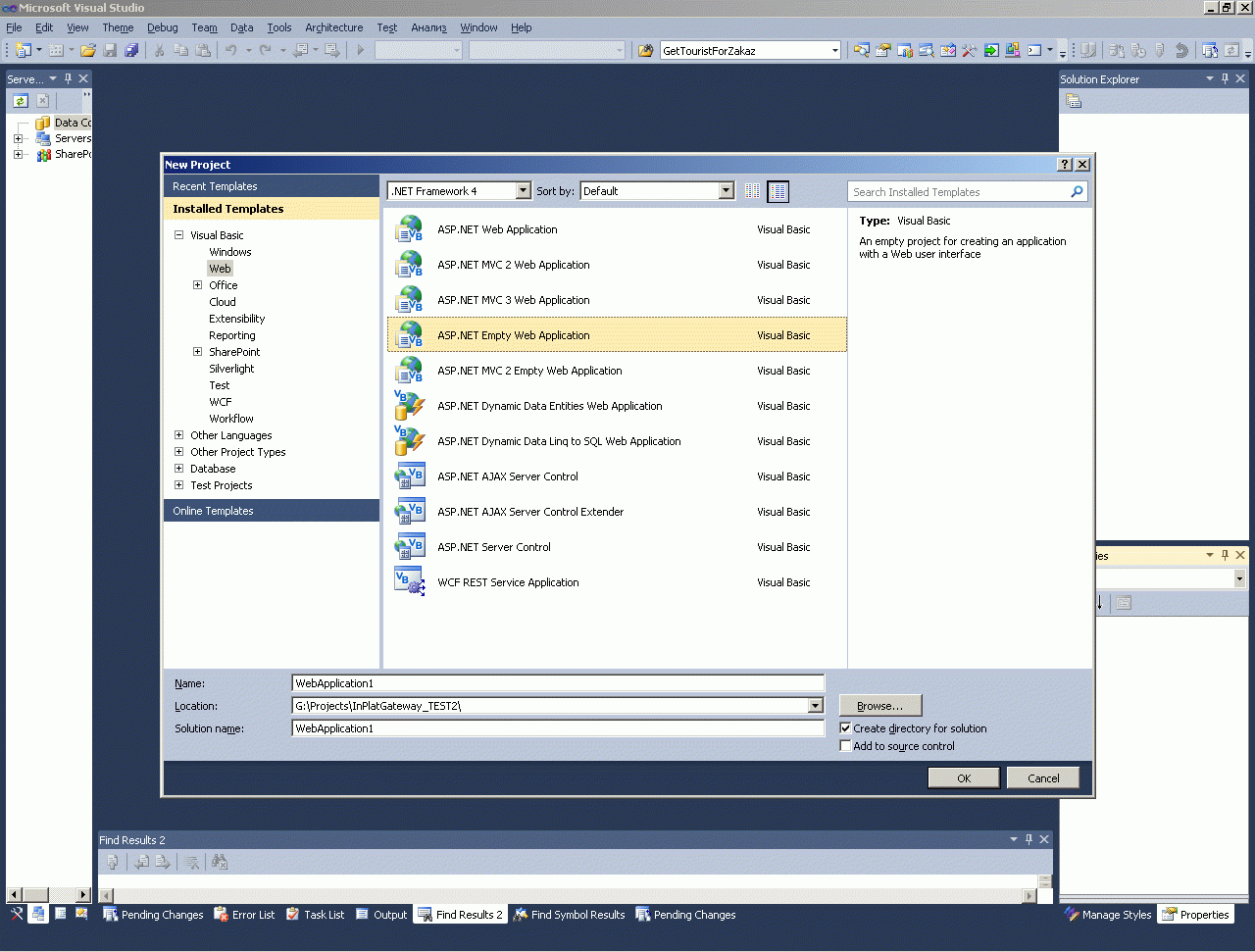Open the Tools menu

[x=279, y=27]
